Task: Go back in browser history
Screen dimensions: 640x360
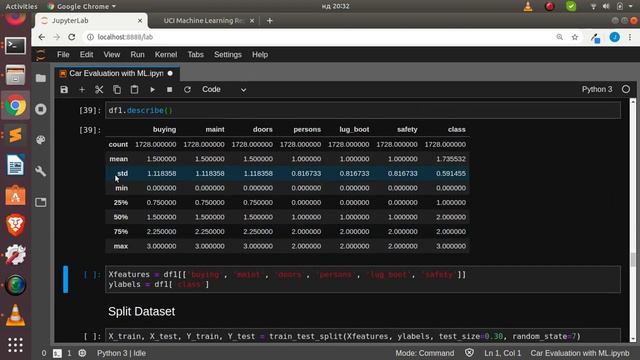Action: click(42, 37)
